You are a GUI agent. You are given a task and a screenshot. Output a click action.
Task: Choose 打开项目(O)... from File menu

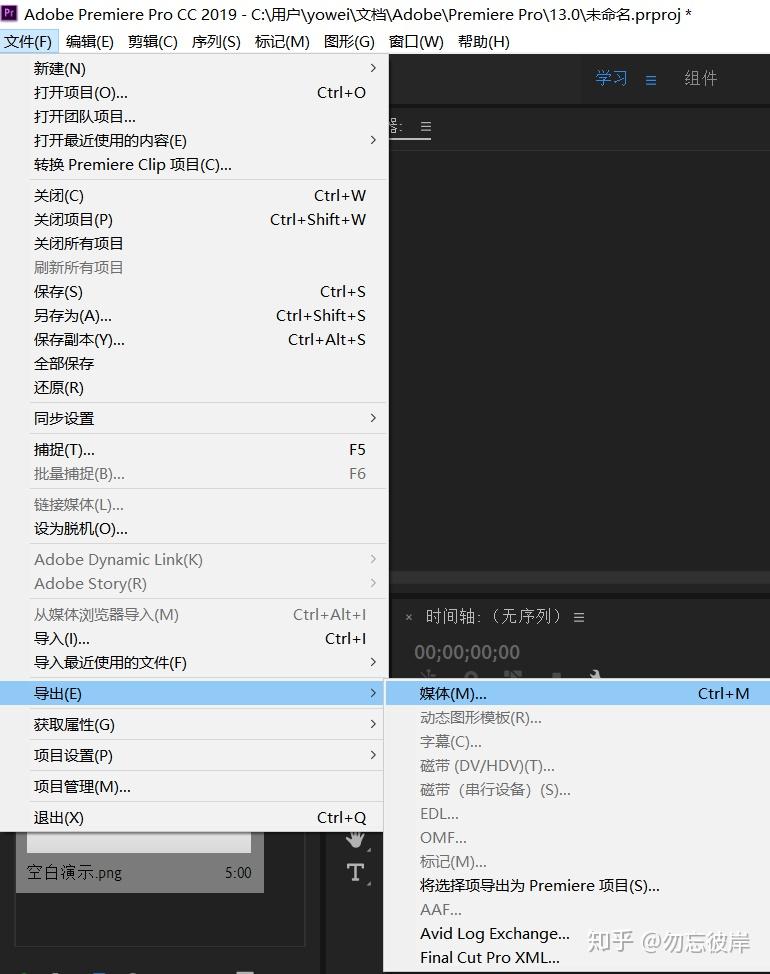click(194, 93)
